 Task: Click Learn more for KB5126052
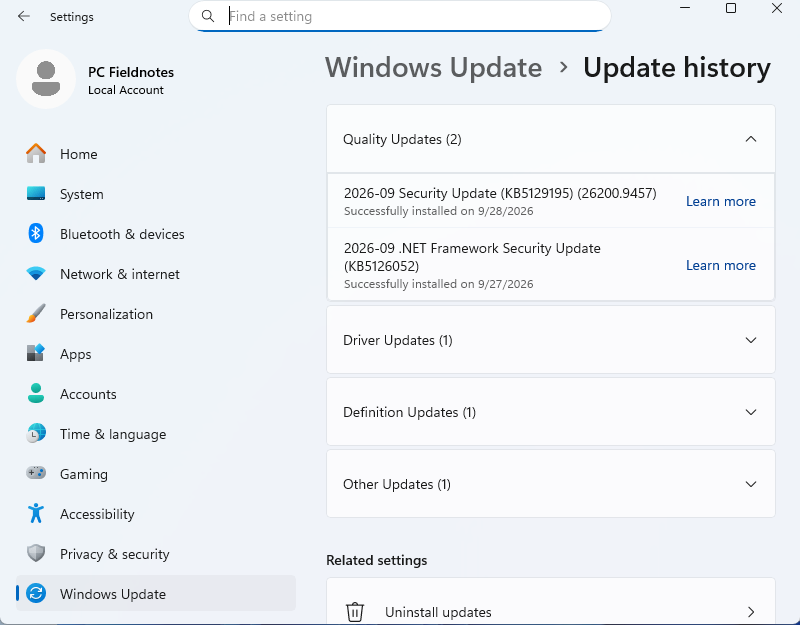pos(720,265)
